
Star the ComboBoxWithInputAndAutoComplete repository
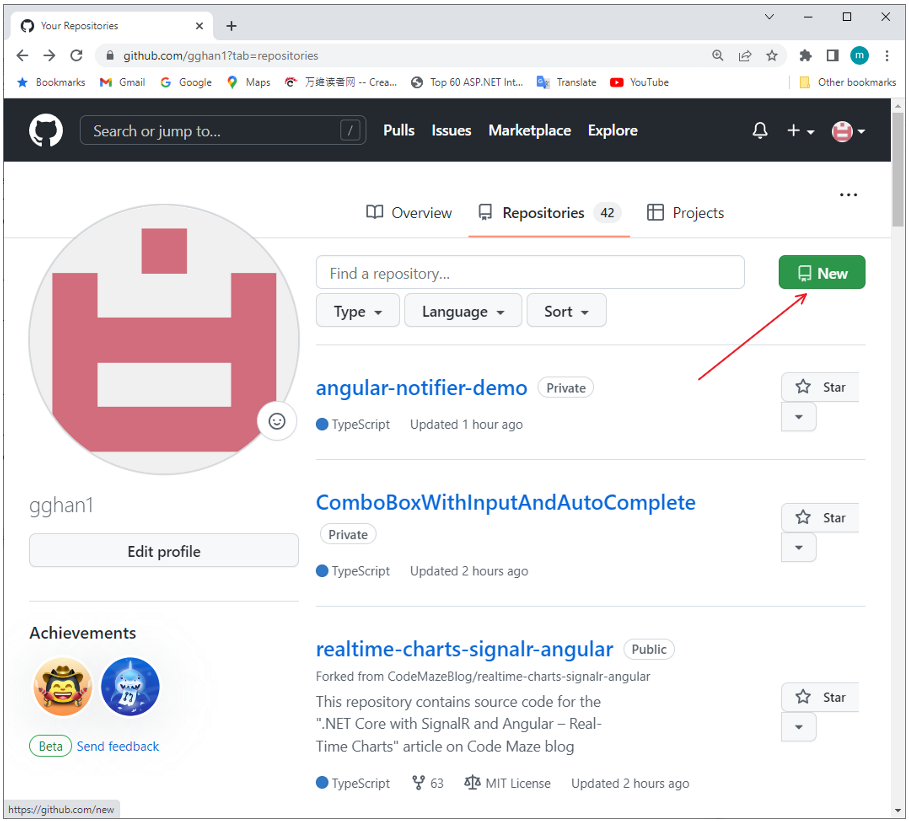point(819,517)
